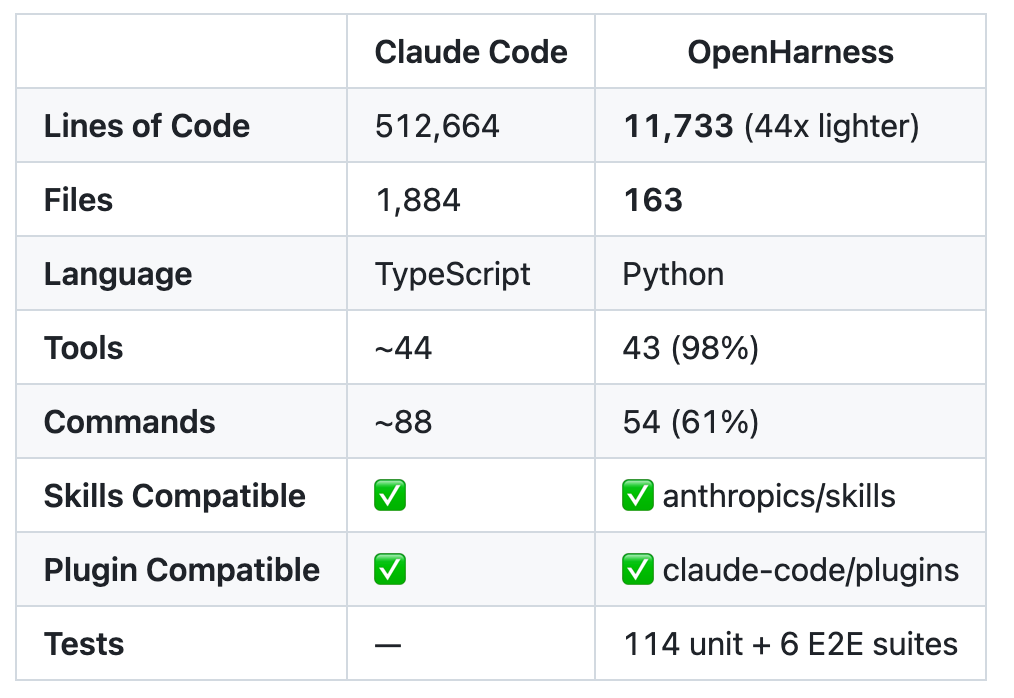The width and height of the screenshot is (1014, 698).
Task: Click the 54 (61%) commands value
Action: 690,422
